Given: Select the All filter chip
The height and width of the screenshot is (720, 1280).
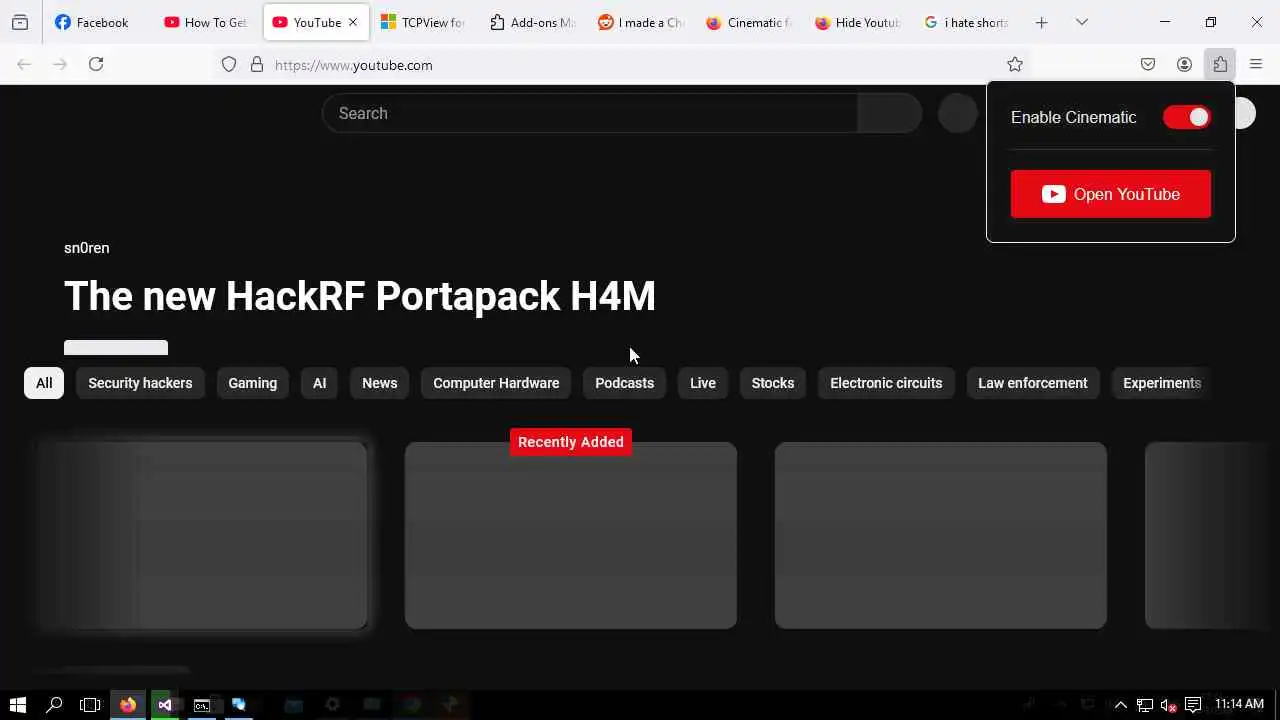Looking at the screenshot, I should coord(44,383).
